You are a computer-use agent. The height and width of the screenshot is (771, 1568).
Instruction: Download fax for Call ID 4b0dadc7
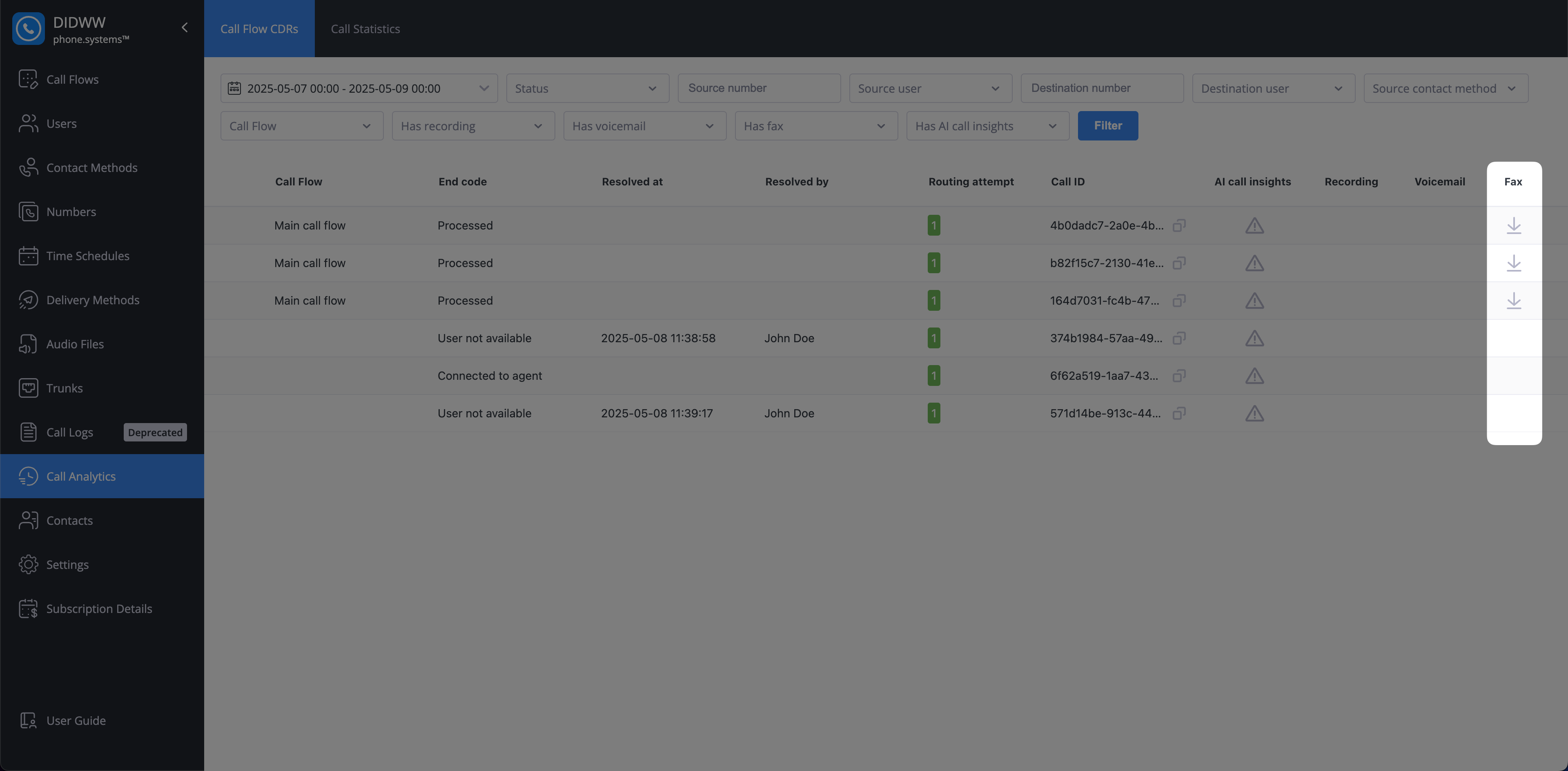click(1514, 226)
